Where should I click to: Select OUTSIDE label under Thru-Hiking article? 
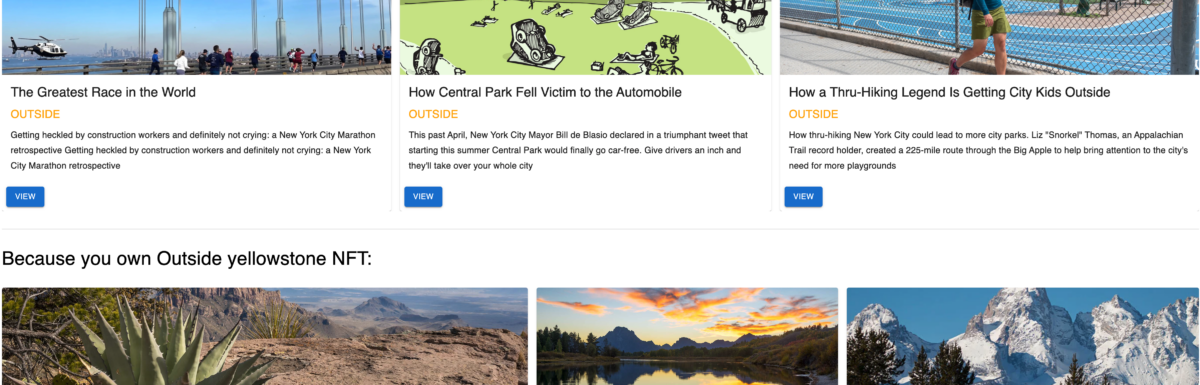point(813,114)
